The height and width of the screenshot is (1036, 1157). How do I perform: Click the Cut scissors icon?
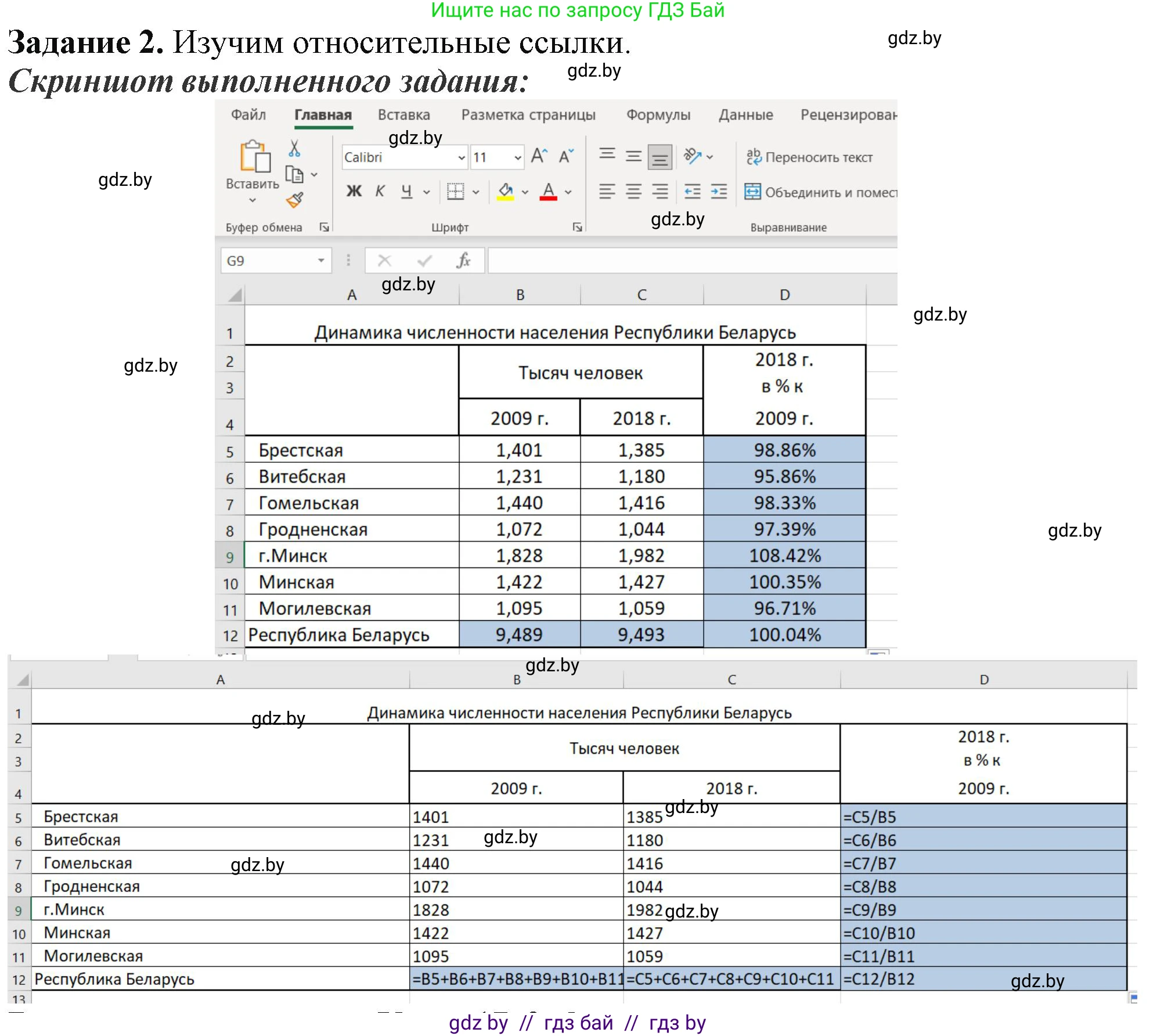pyautogui.click(x=294, y=149)
